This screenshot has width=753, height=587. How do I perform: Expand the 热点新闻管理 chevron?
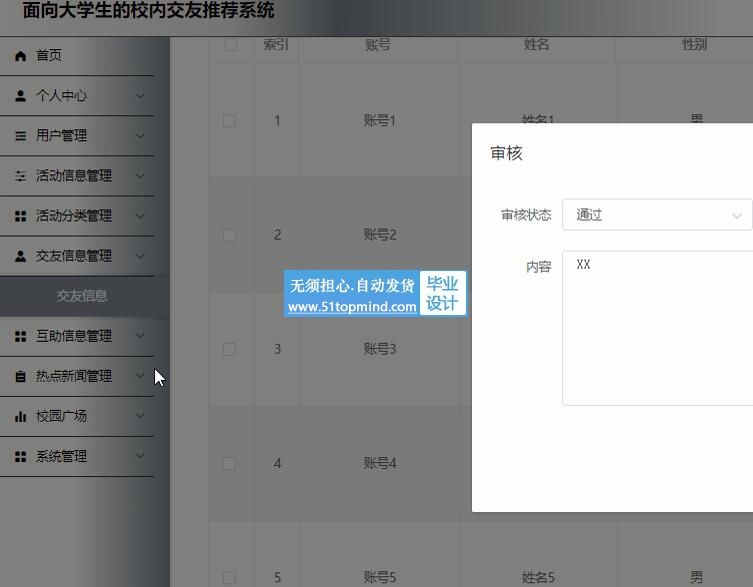coord(140,375)
